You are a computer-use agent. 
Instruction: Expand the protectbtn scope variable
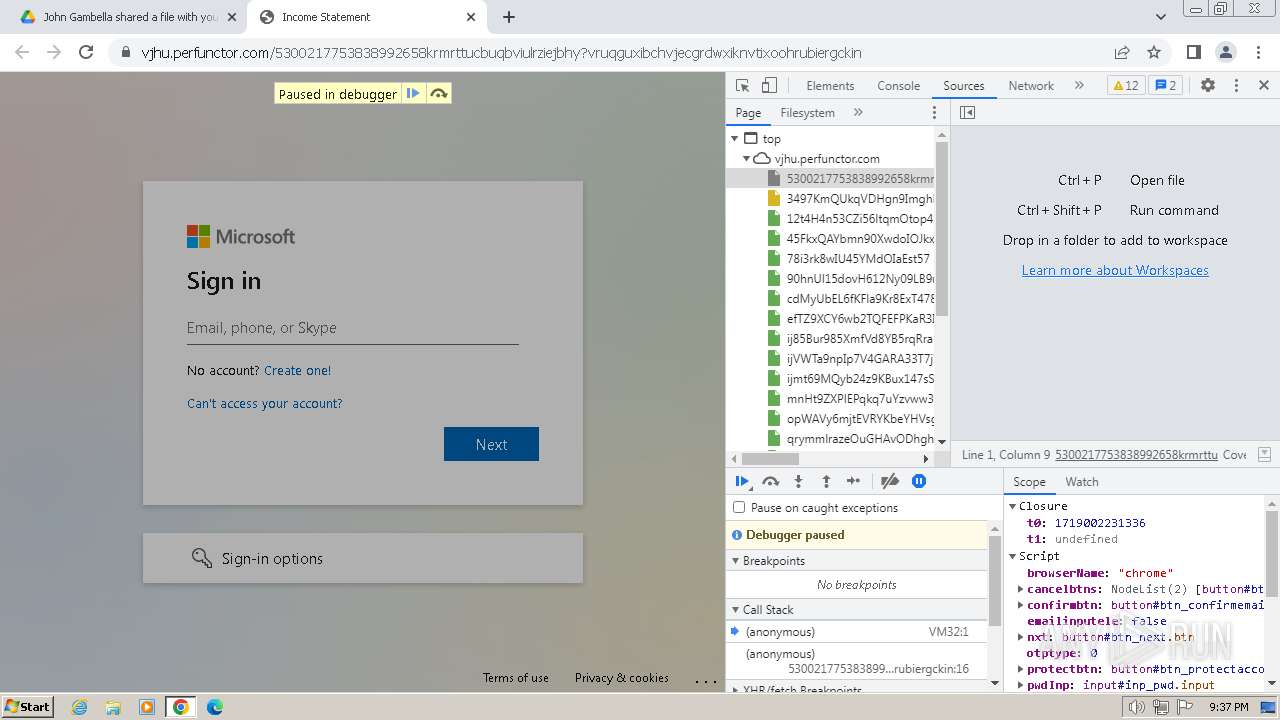coord(1021,670)
